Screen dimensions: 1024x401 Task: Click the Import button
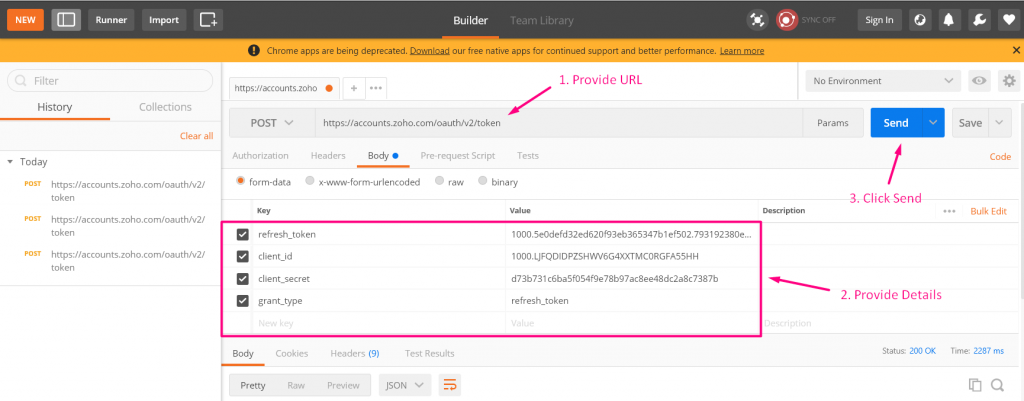164,20
